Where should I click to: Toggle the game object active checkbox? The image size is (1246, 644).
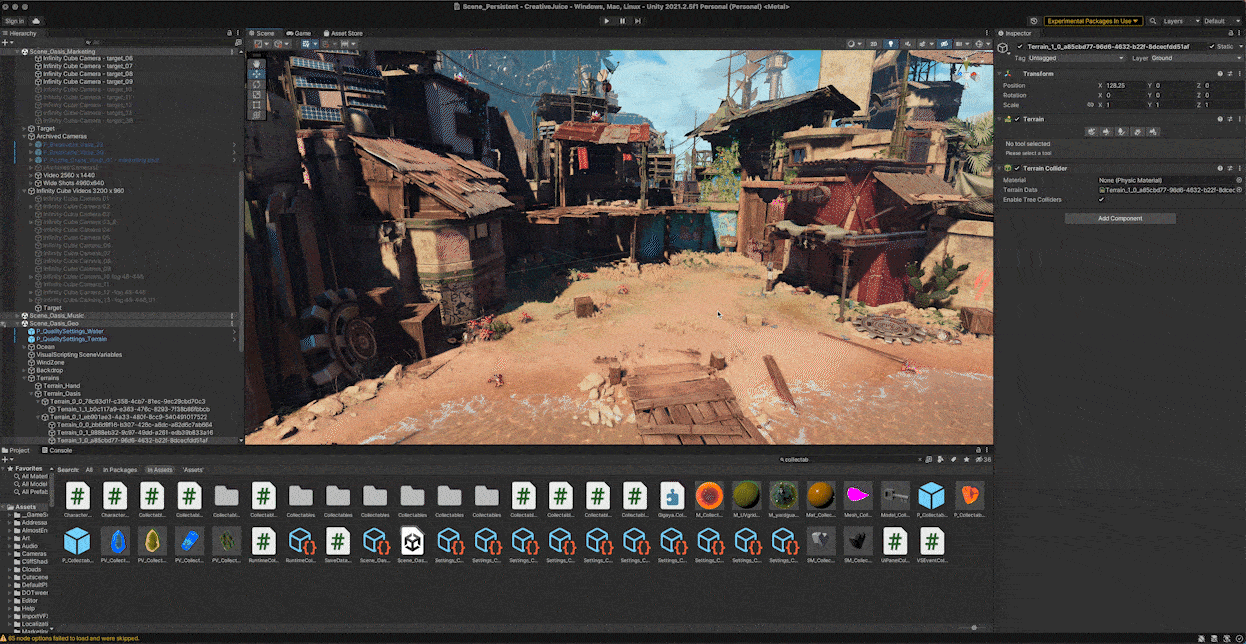(x=1020, y=46)
